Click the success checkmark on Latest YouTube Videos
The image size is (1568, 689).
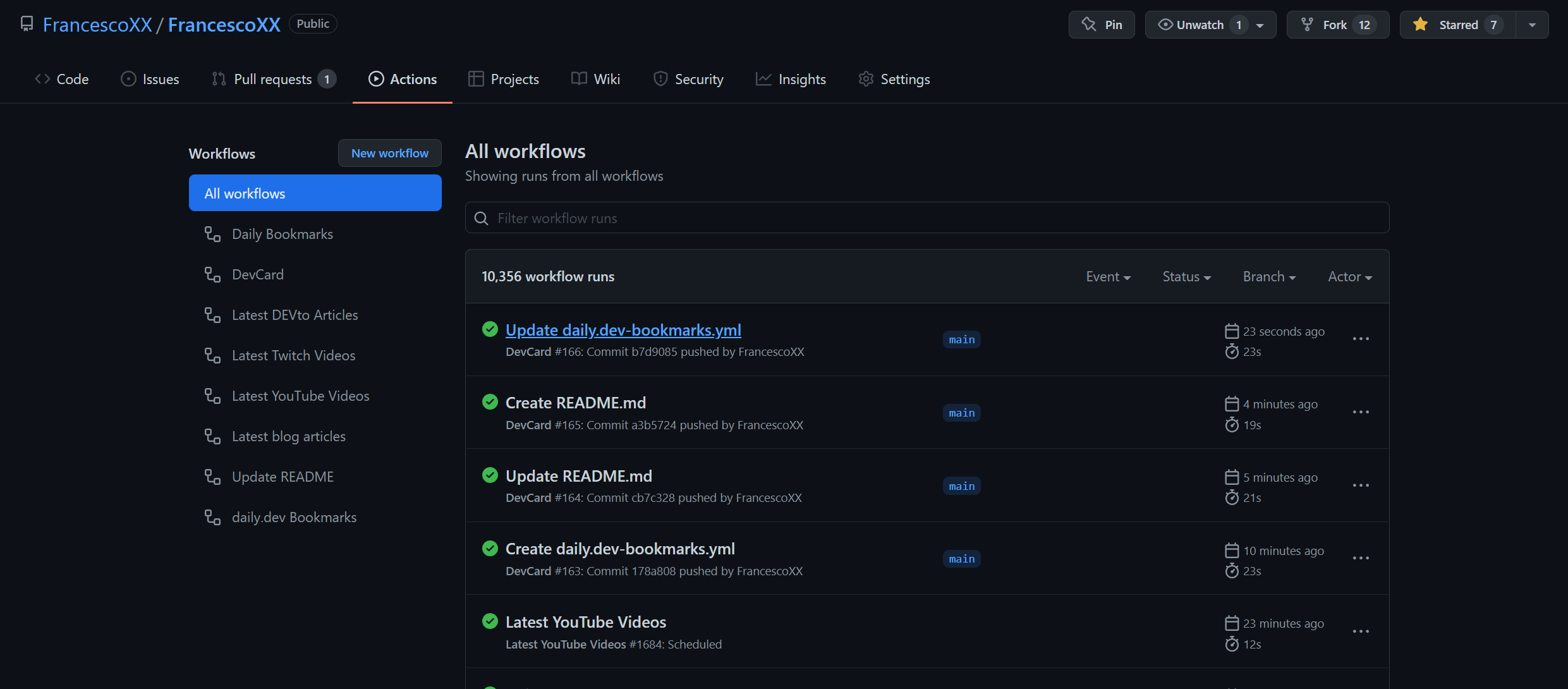coord(490,621)
